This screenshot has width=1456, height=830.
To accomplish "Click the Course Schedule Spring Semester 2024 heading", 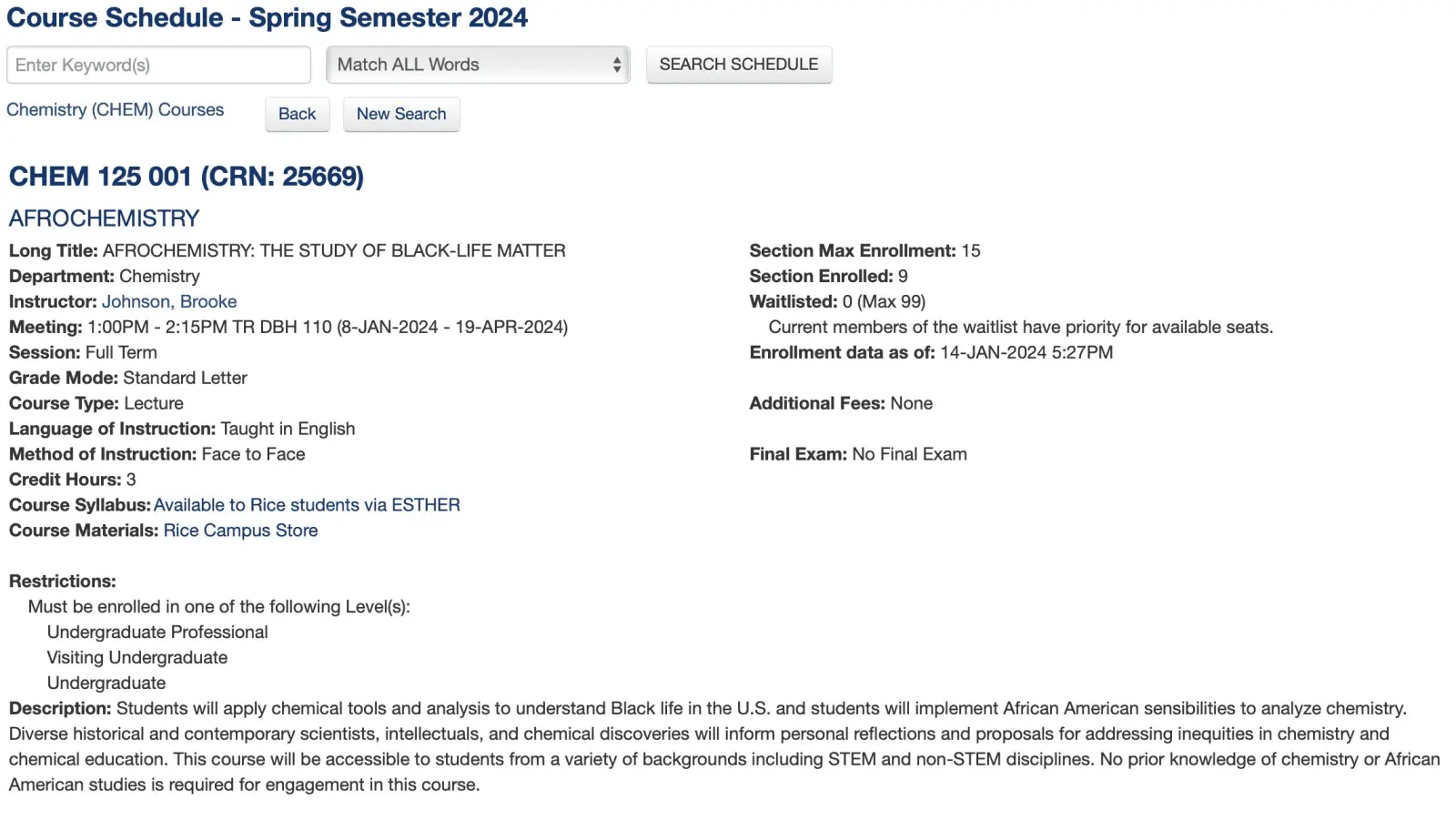I will [267, 18].
